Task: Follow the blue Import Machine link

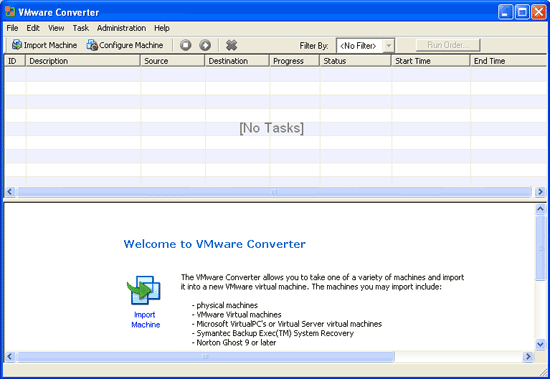Action: [146, 320]
